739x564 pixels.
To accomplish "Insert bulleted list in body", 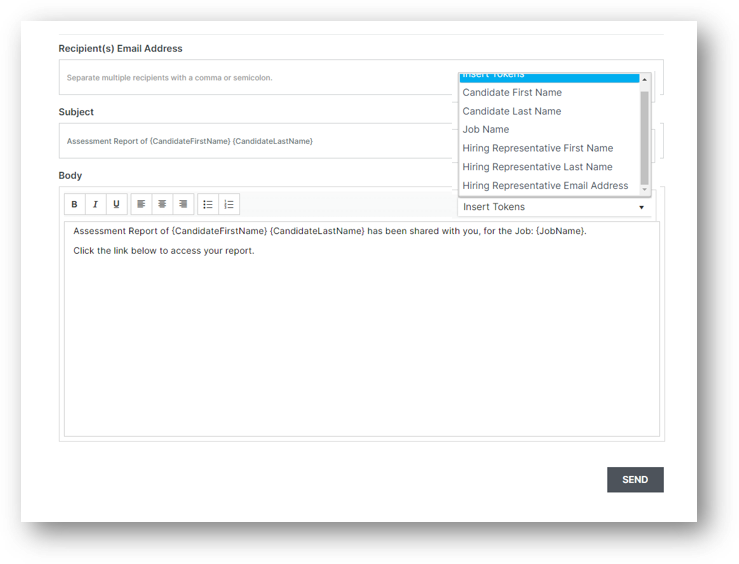I will click(x=208, y=204).
